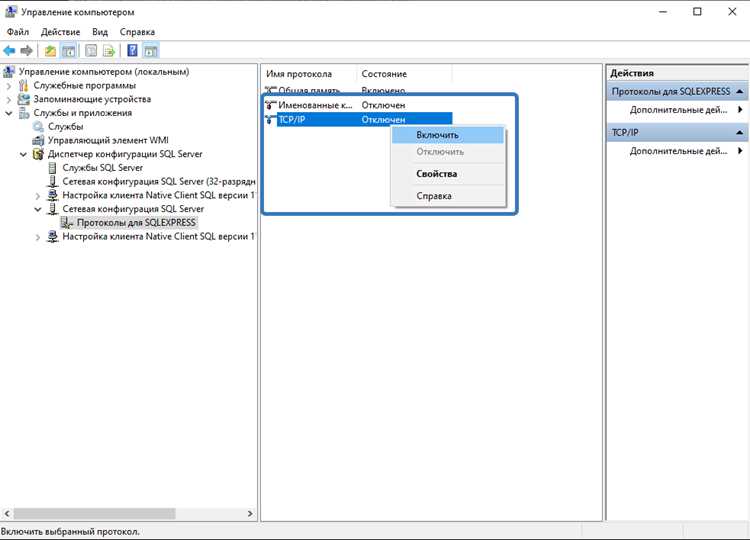Toggle the show/hide action pane button
Viewport: 750px width, 540px height.
151,51
